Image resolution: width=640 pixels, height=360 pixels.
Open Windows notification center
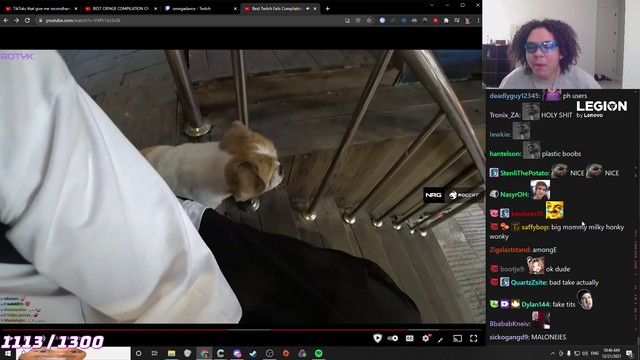tap(629, 353)
